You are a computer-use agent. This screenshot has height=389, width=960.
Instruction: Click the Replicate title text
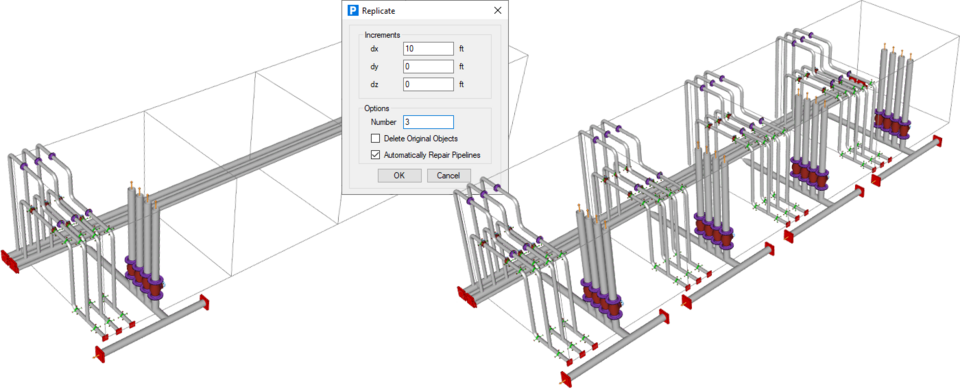tap(378, 10)
